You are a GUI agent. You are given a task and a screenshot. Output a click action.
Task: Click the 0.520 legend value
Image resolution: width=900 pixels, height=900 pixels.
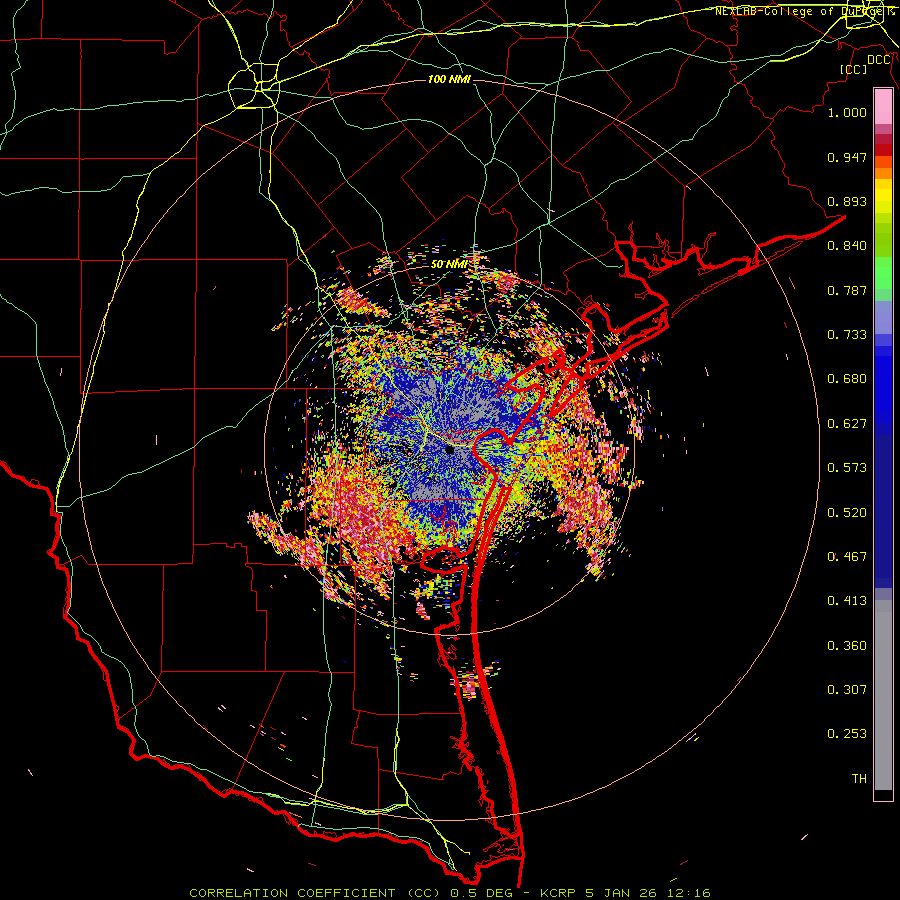point(847,513)
